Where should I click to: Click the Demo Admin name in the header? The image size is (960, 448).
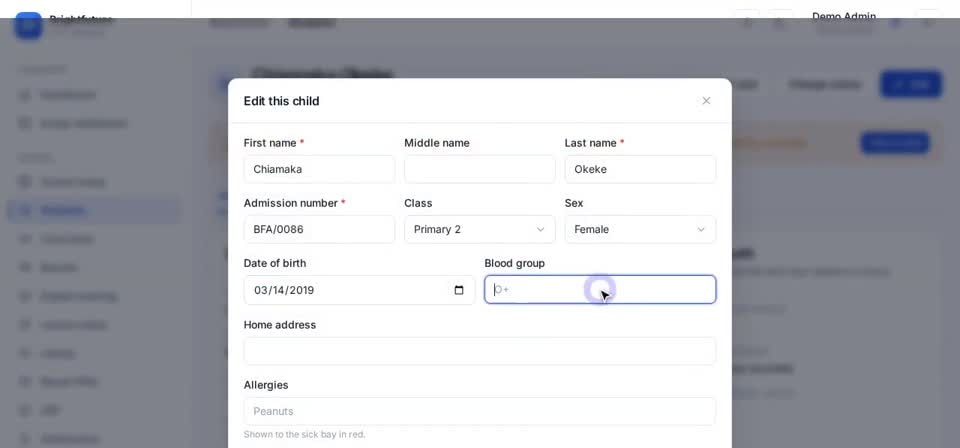844,17
